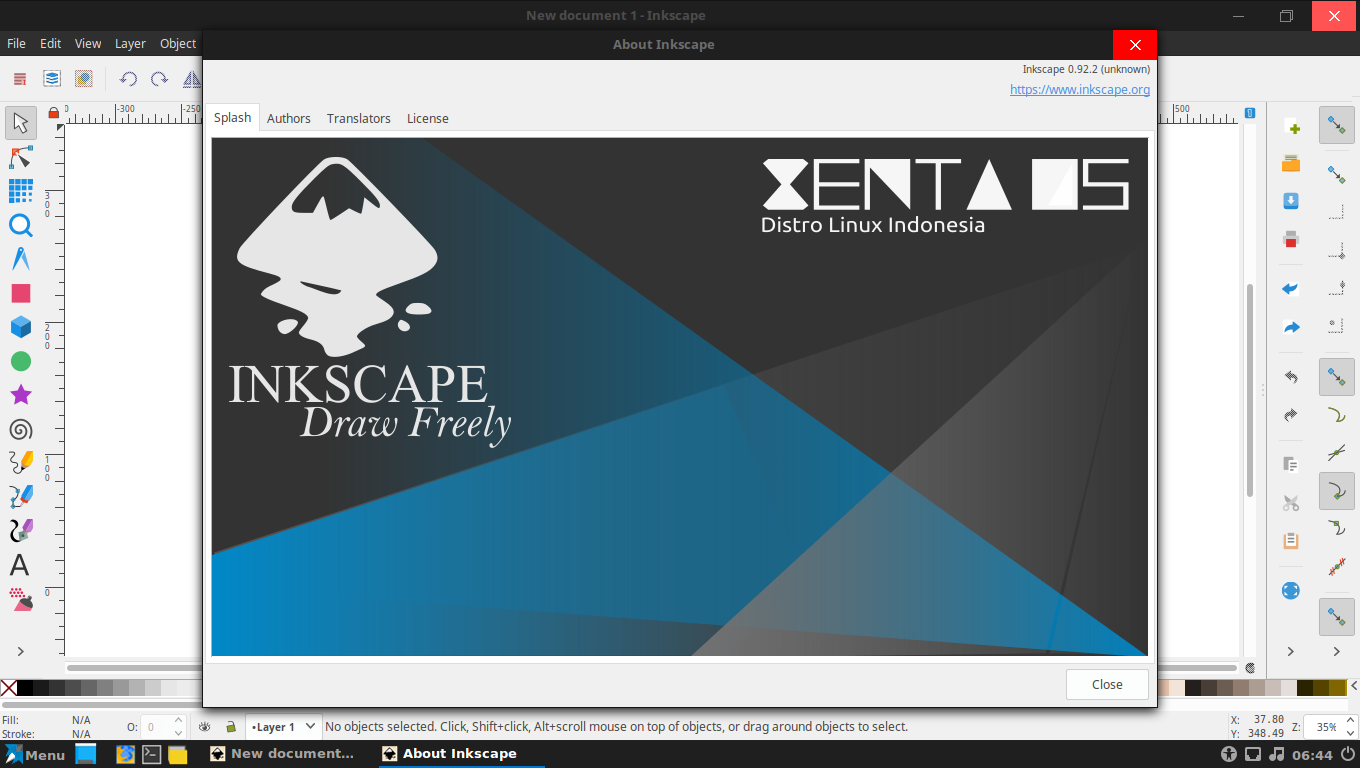Select the Rectangle tool
The width and height of the screenshot is (1360, 768).
20,293
